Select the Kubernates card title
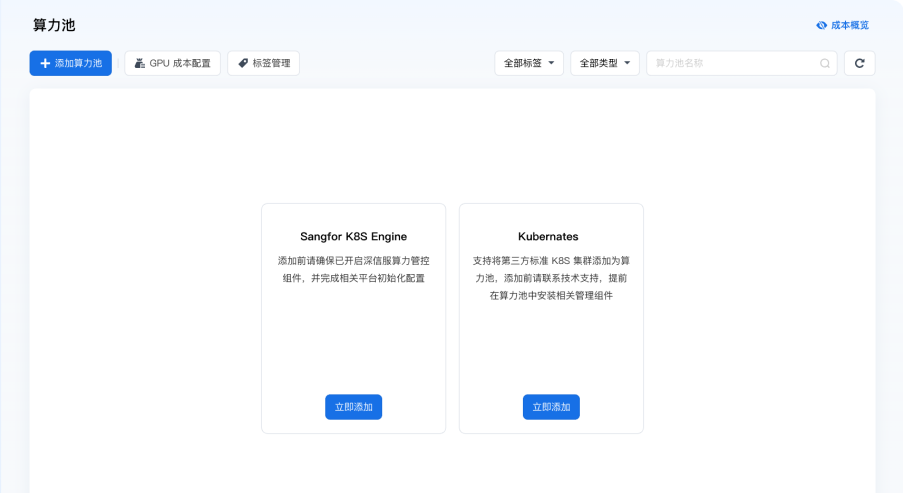Screen dimensions: 903x493 548,237
